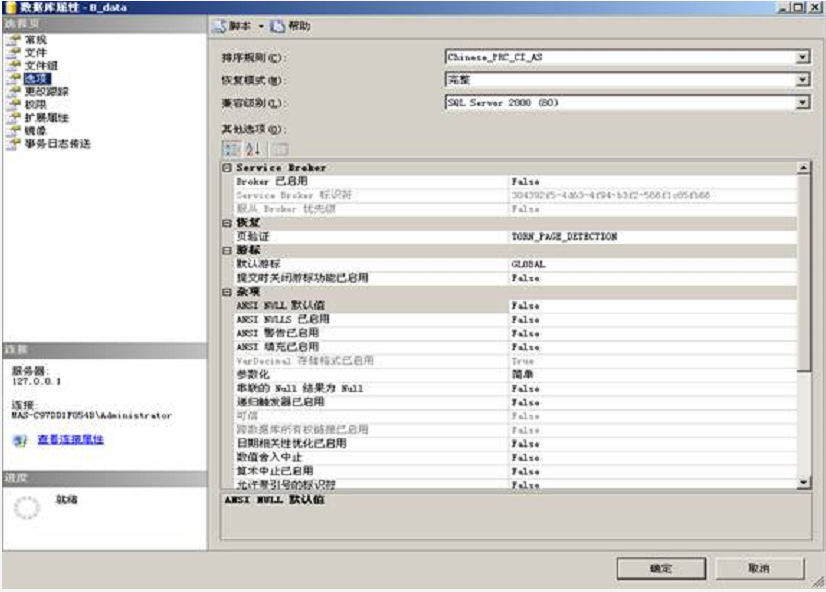
Task: Click the alphabetical sort icon
Action: (253, 149)
